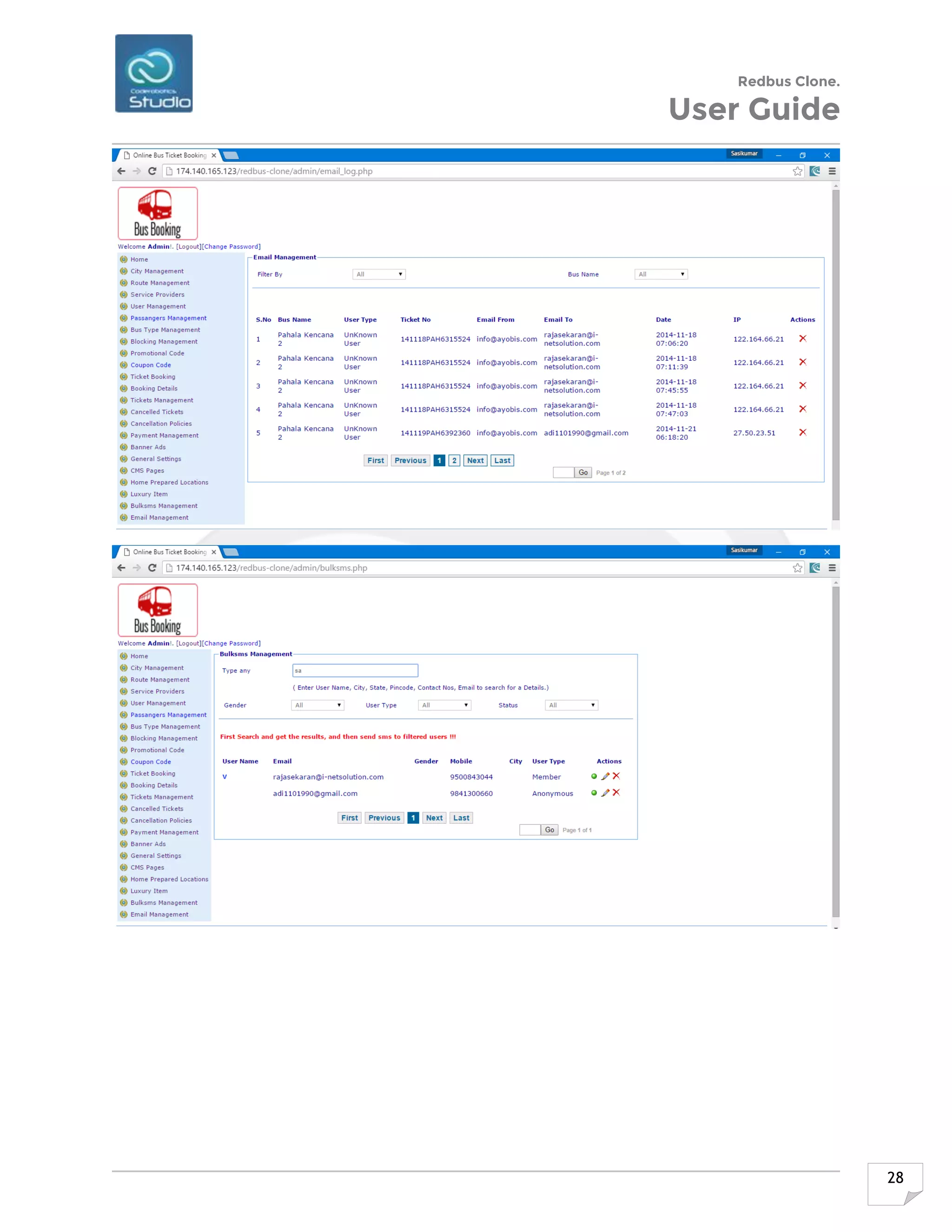Screen dimensions: 952x1232
Task: Go to page 2 of the email log
Action: coord(454,460)
